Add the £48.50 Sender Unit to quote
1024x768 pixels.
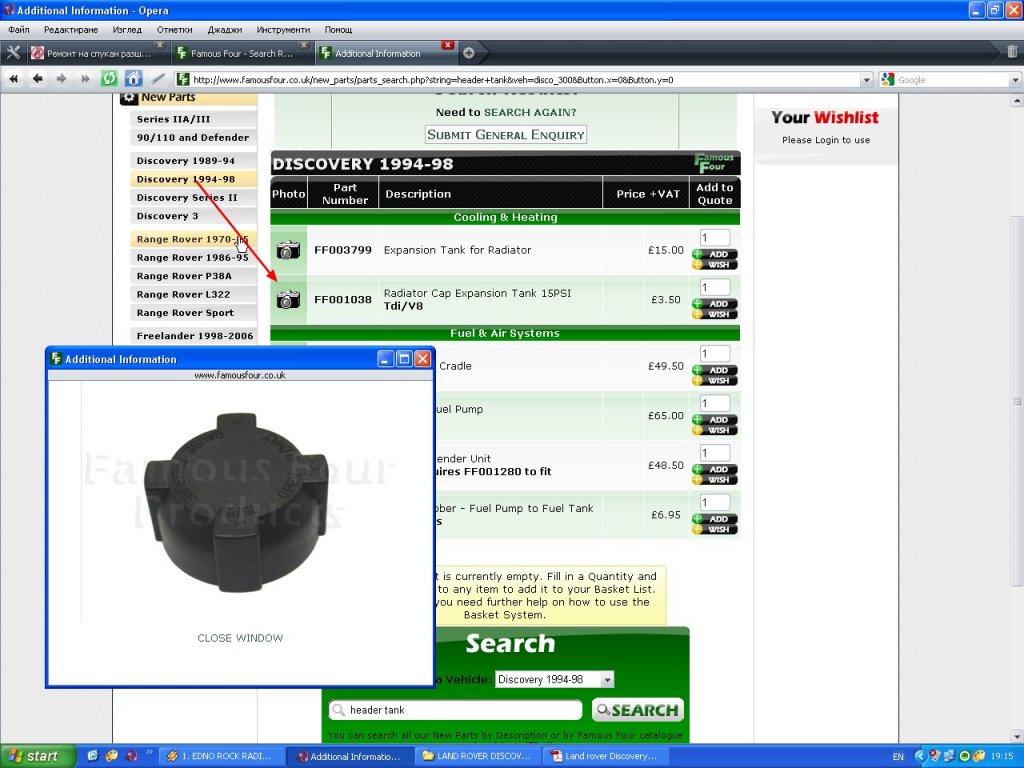tap(714, 470)
